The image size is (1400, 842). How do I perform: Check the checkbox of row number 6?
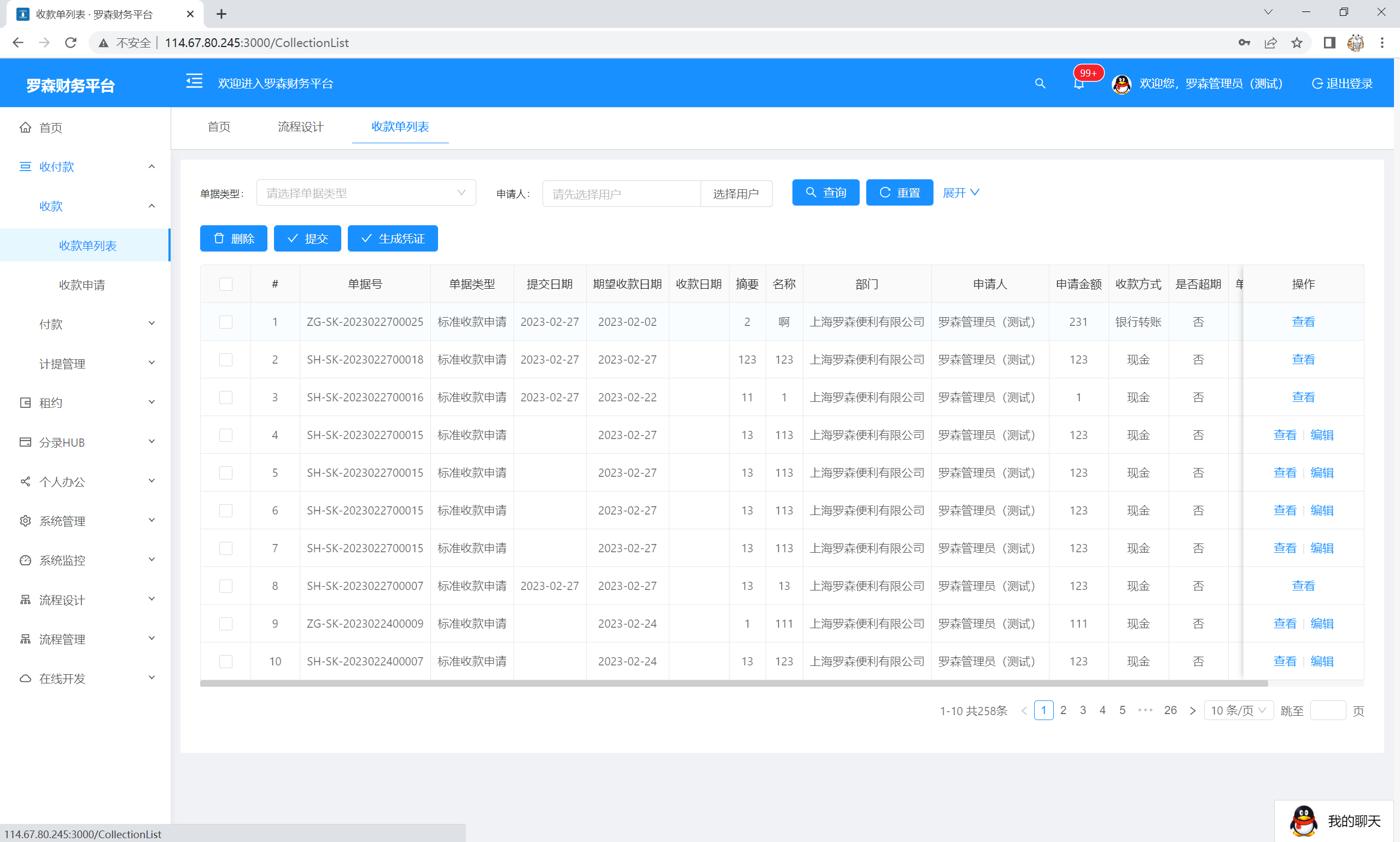226,511
